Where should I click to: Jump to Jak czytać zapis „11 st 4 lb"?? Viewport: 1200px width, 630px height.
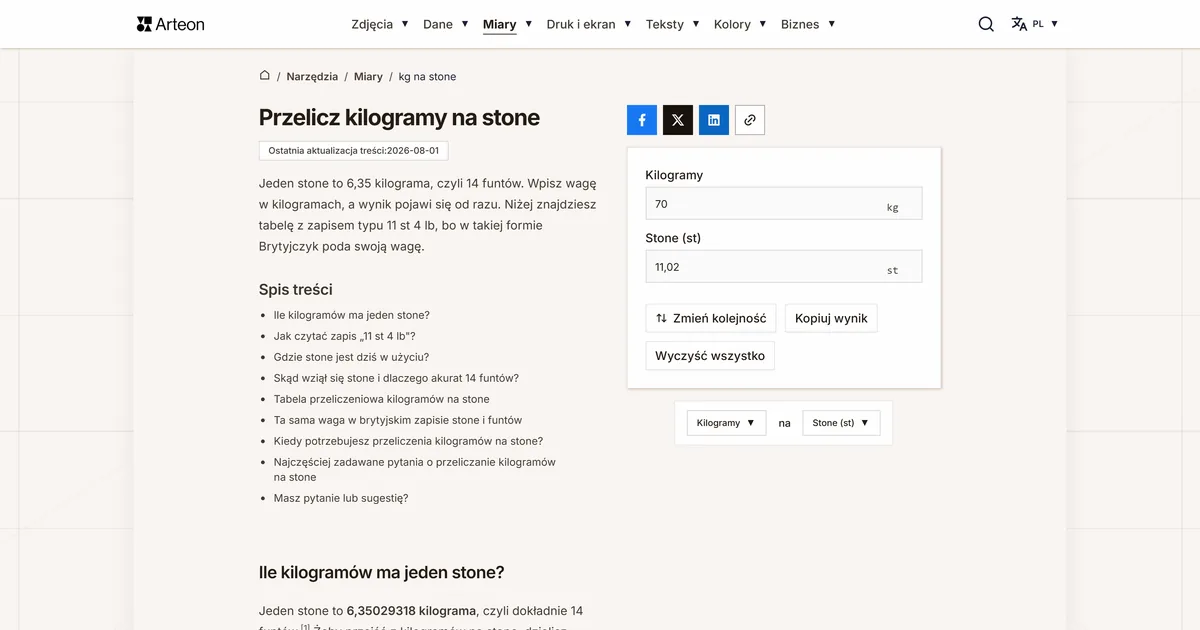(x=345, y=336)
